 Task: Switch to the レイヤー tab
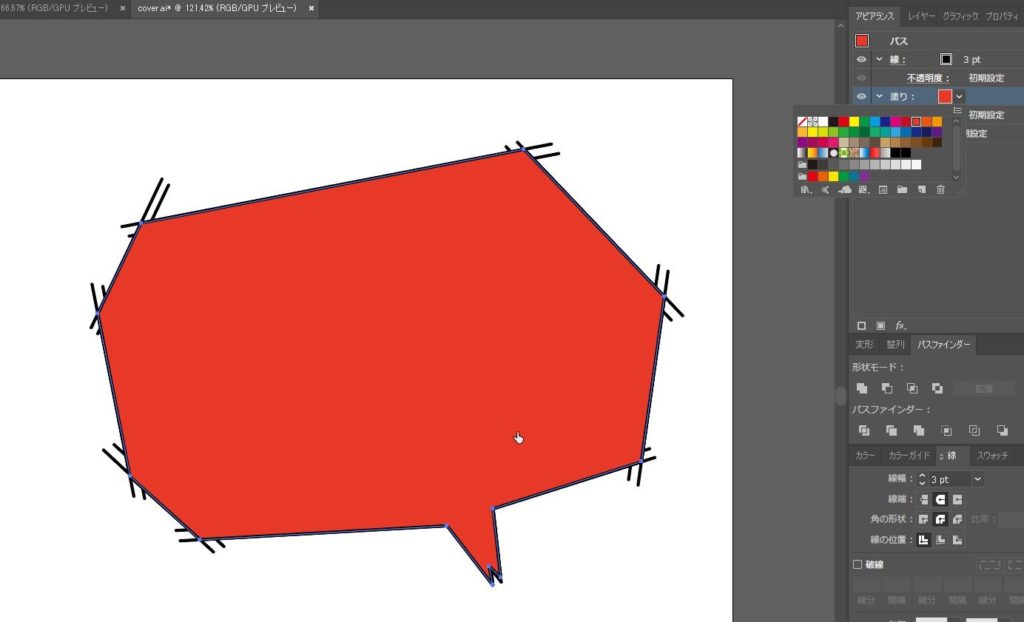921,17
